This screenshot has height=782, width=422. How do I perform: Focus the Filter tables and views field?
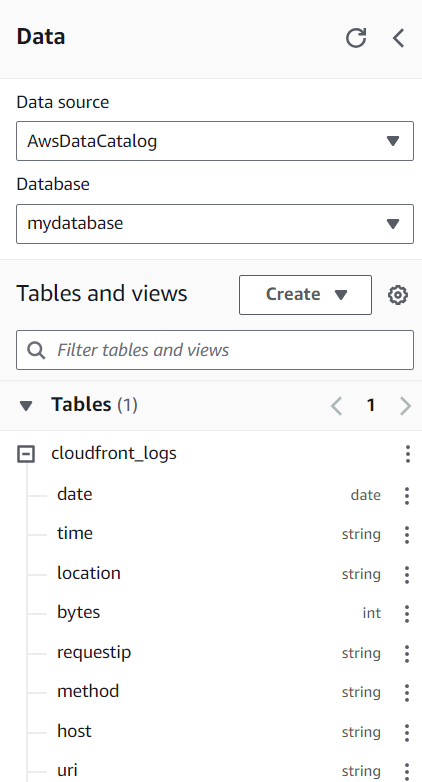[215, 350]
